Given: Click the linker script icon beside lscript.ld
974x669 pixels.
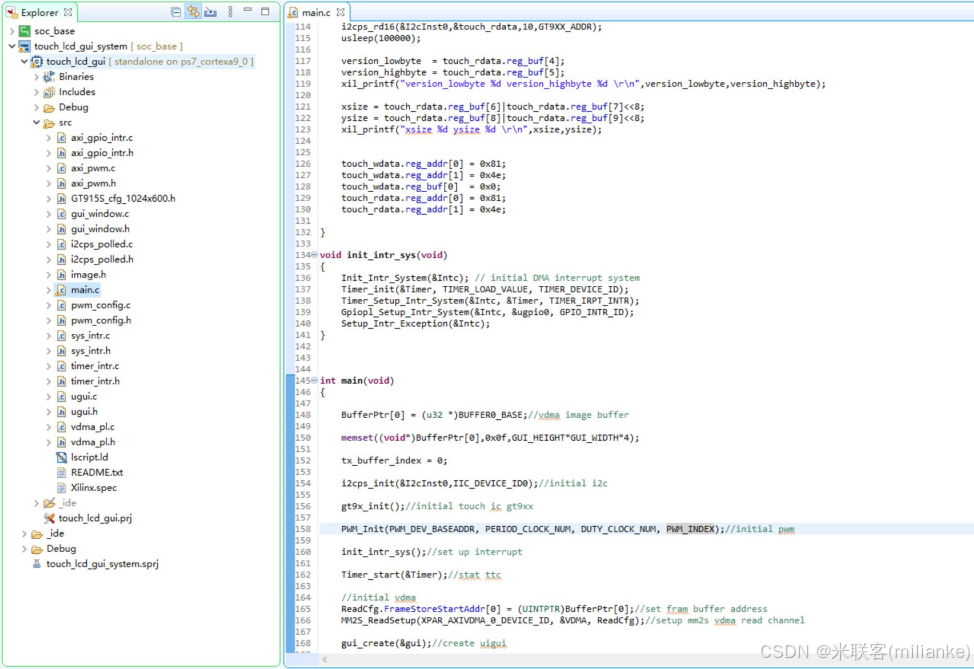Looking at the screenshot, I should tap(62, 457).
